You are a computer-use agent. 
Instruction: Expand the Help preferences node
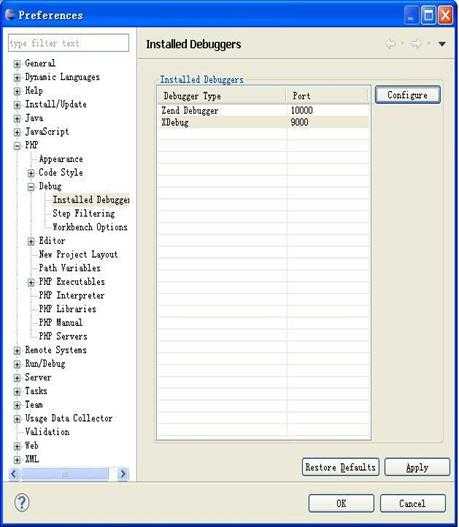(x=17, y=91)
